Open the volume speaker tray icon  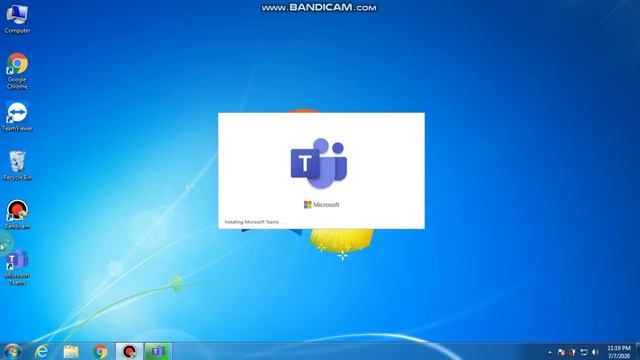[x=595, y=352]
